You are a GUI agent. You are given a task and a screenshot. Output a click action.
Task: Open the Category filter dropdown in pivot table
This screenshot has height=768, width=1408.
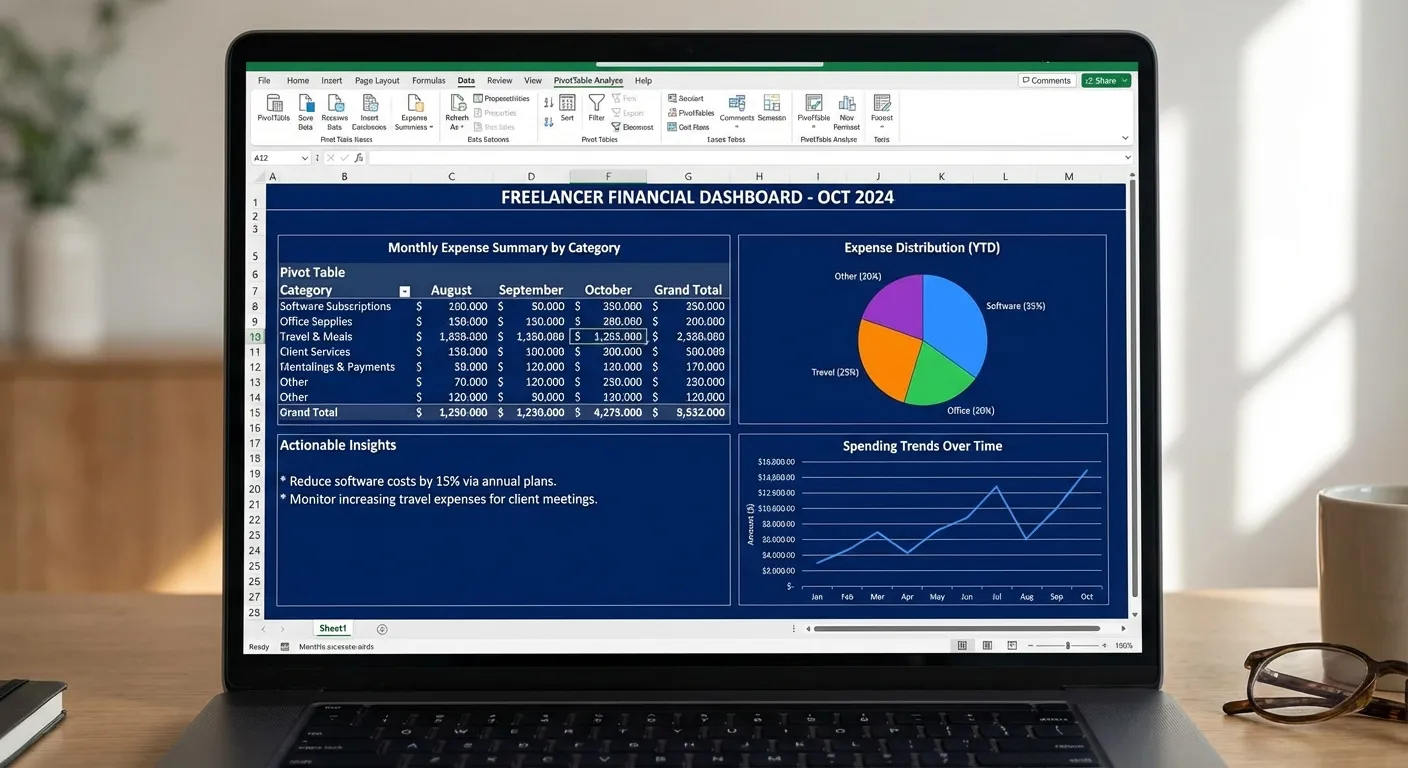[x=404, y=292]
